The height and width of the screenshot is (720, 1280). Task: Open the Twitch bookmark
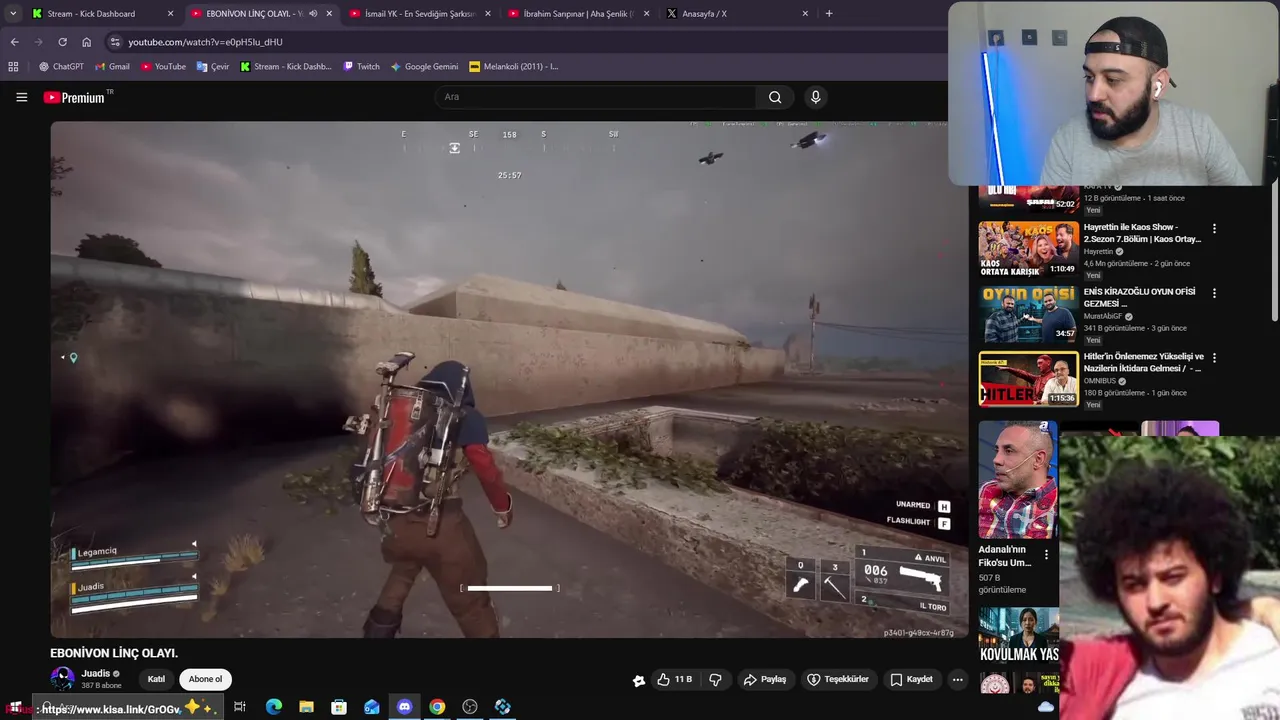[x=361, y=67]
